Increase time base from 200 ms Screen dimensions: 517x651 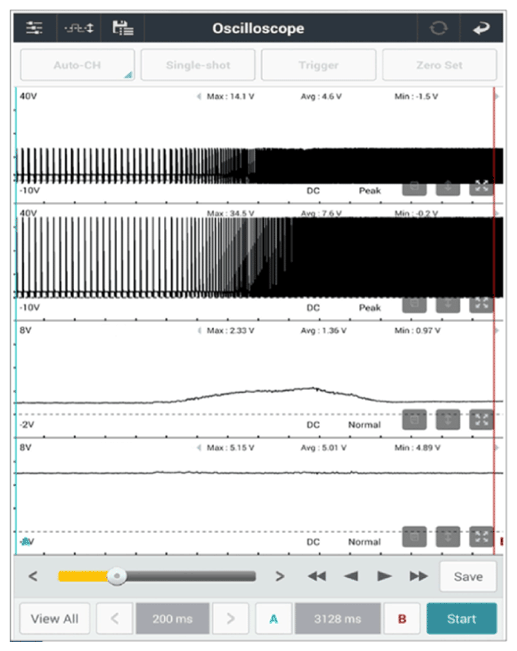[x=231, y=619]
